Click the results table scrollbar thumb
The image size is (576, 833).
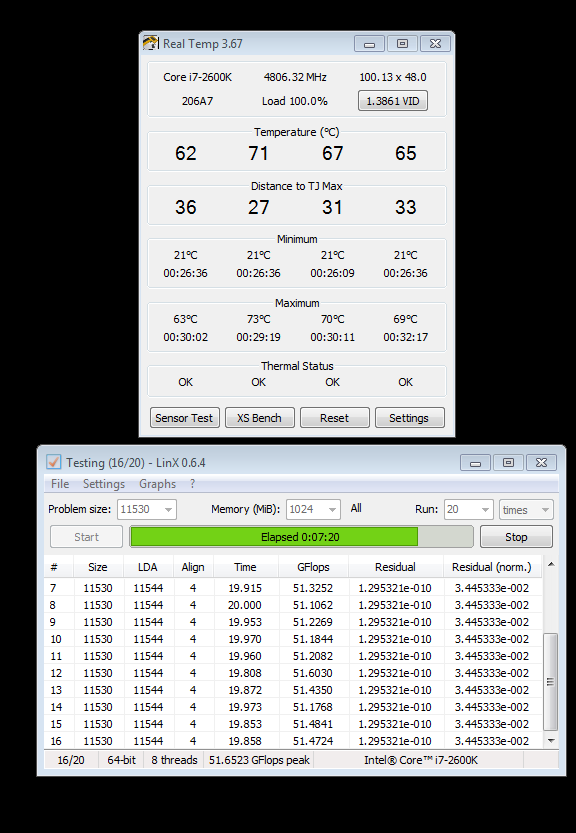(x=551, y=681)
